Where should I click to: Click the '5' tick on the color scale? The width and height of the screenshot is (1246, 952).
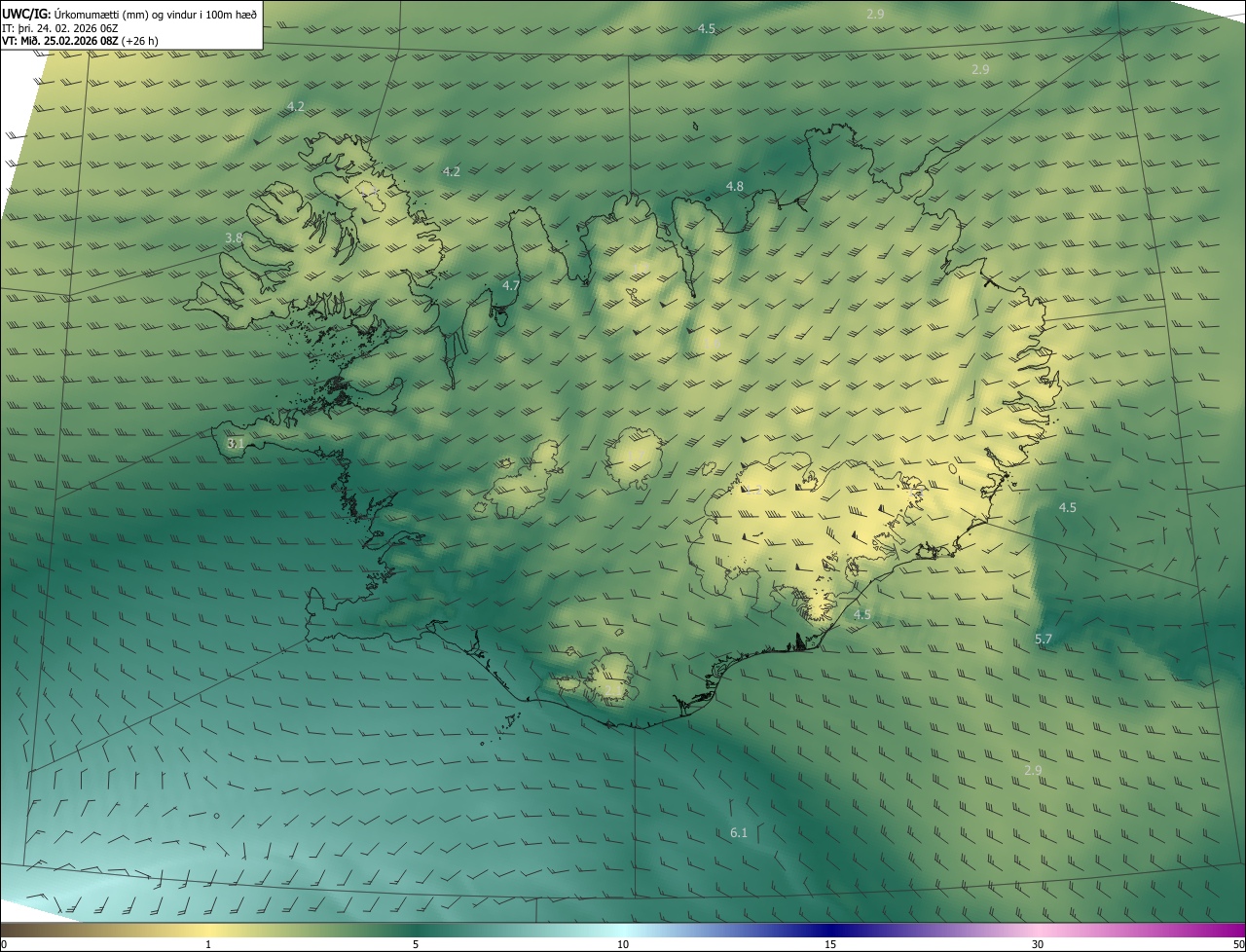[416, 944]
